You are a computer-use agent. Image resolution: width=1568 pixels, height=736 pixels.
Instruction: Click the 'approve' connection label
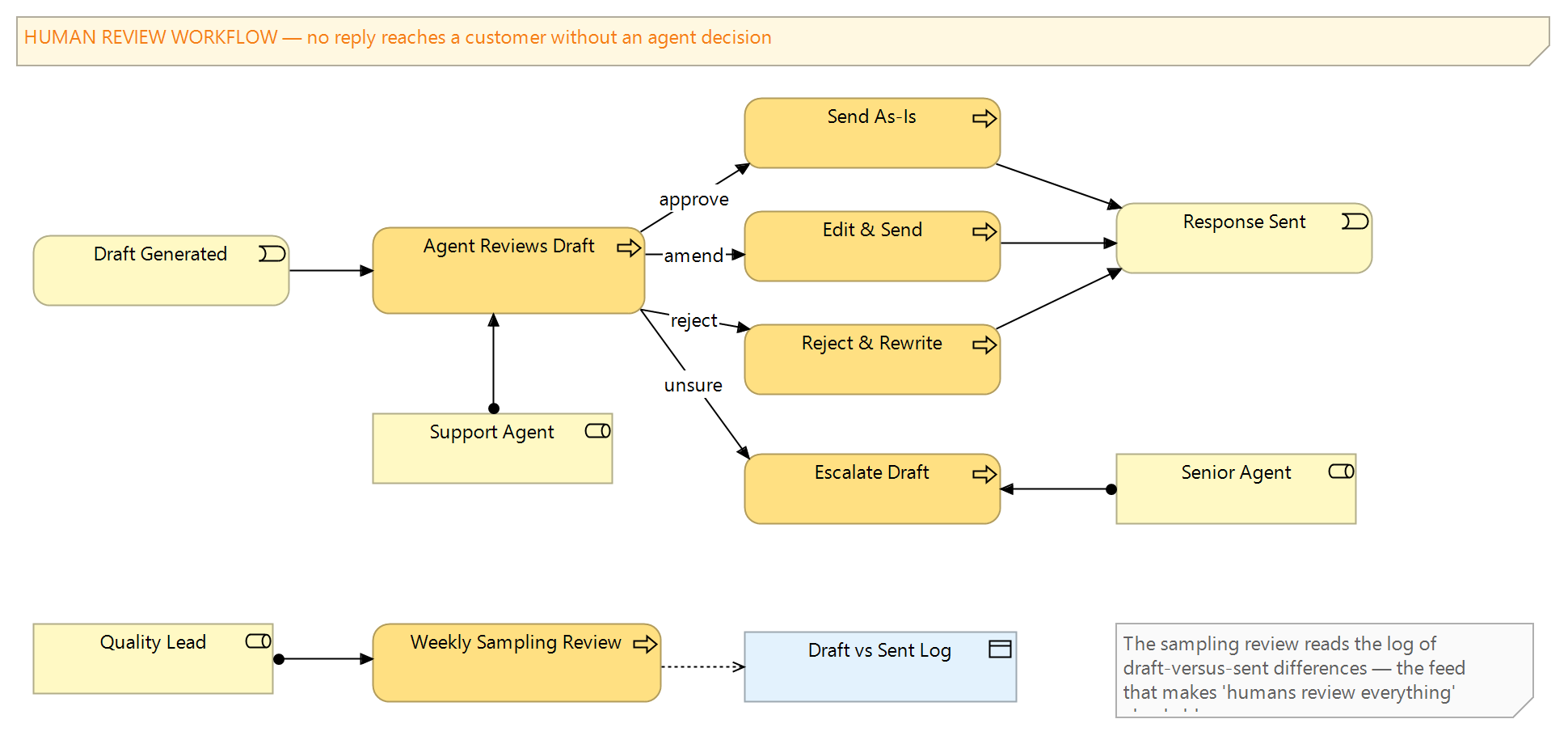click(x=694, y=200)
